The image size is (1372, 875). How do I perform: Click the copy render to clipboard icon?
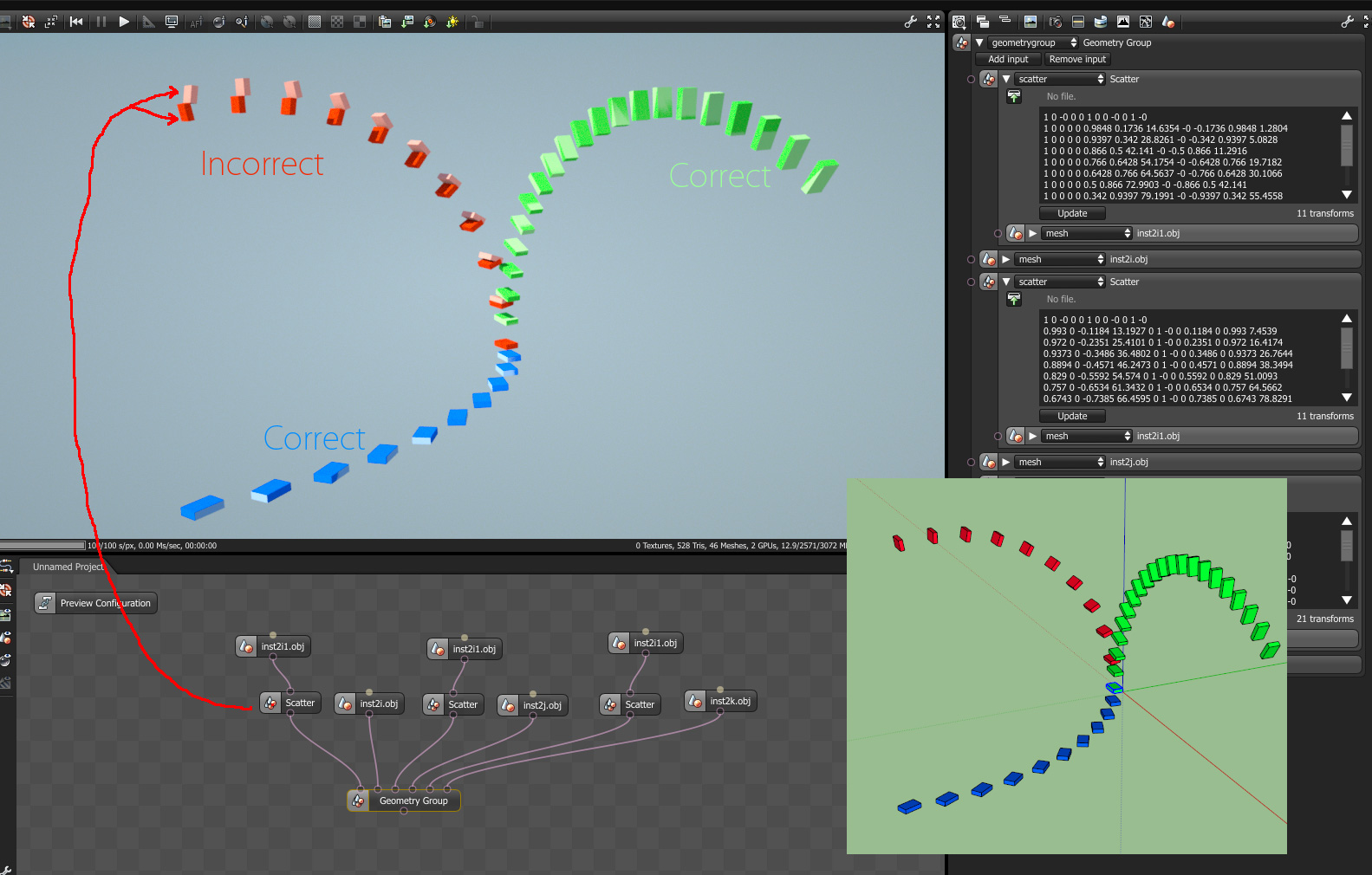(385, 22)
